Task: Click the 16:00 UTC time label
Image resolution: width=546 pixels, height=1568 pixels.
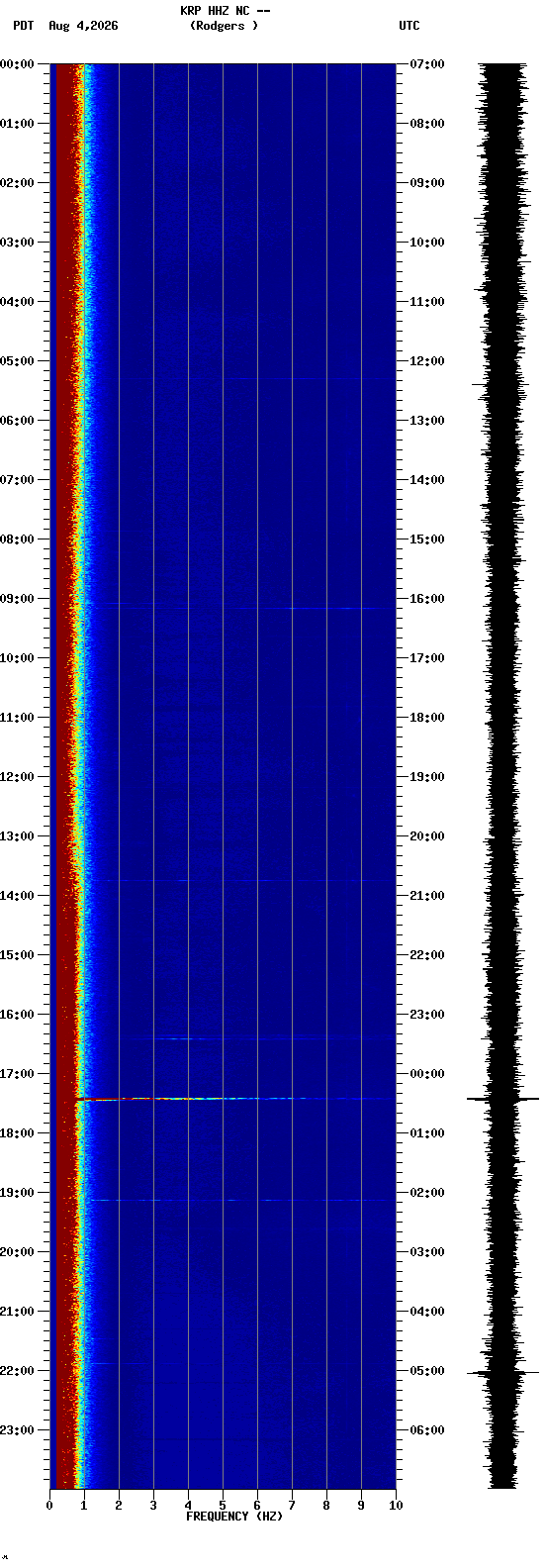Action: (x=427, y=599)
